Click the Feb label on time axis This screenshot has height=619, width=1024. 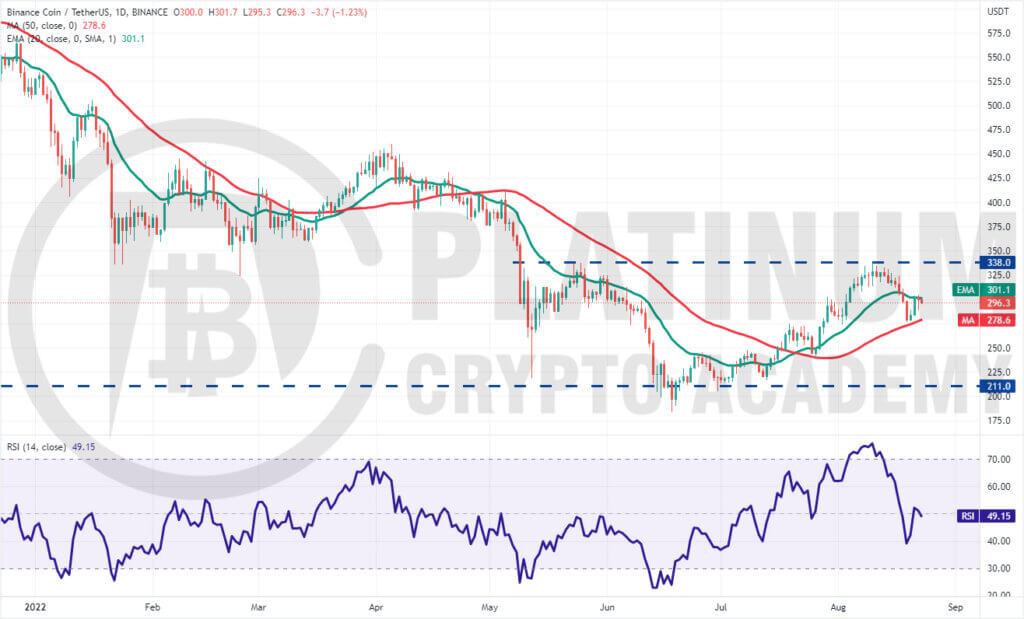[x=152, y=607]
